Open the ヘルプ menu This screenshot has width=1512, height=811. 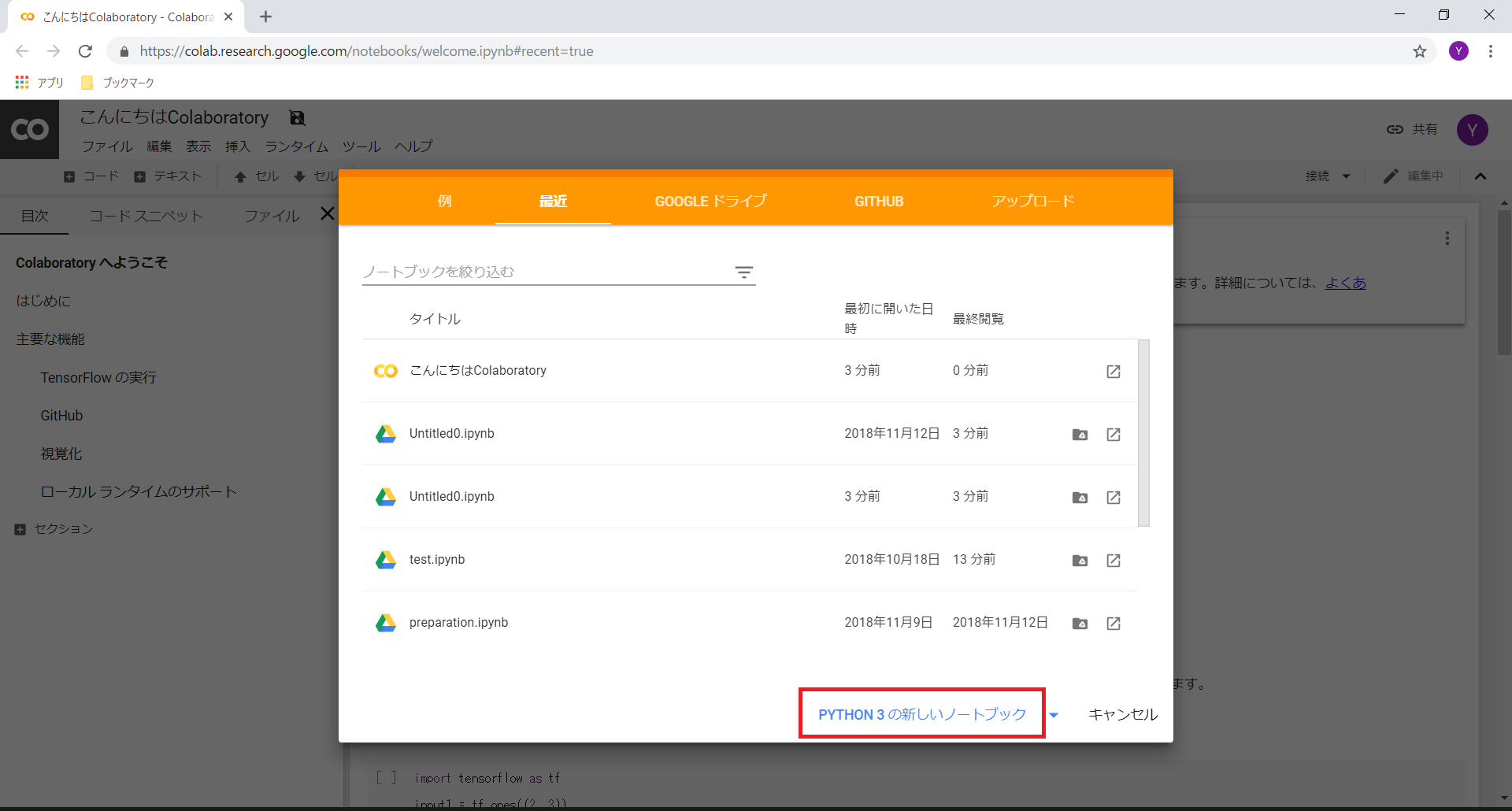coord(413,146)
